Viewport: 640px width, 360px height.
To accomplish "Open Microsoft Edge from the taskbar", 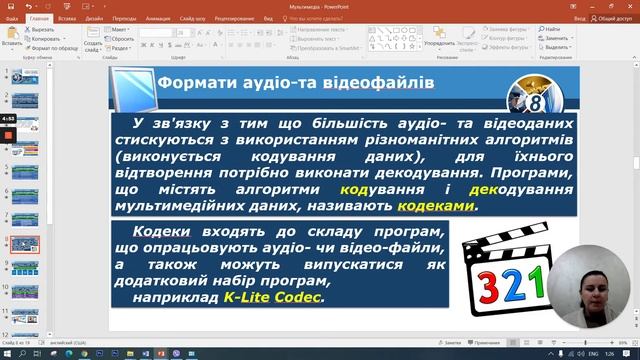I will coord(69,353).
